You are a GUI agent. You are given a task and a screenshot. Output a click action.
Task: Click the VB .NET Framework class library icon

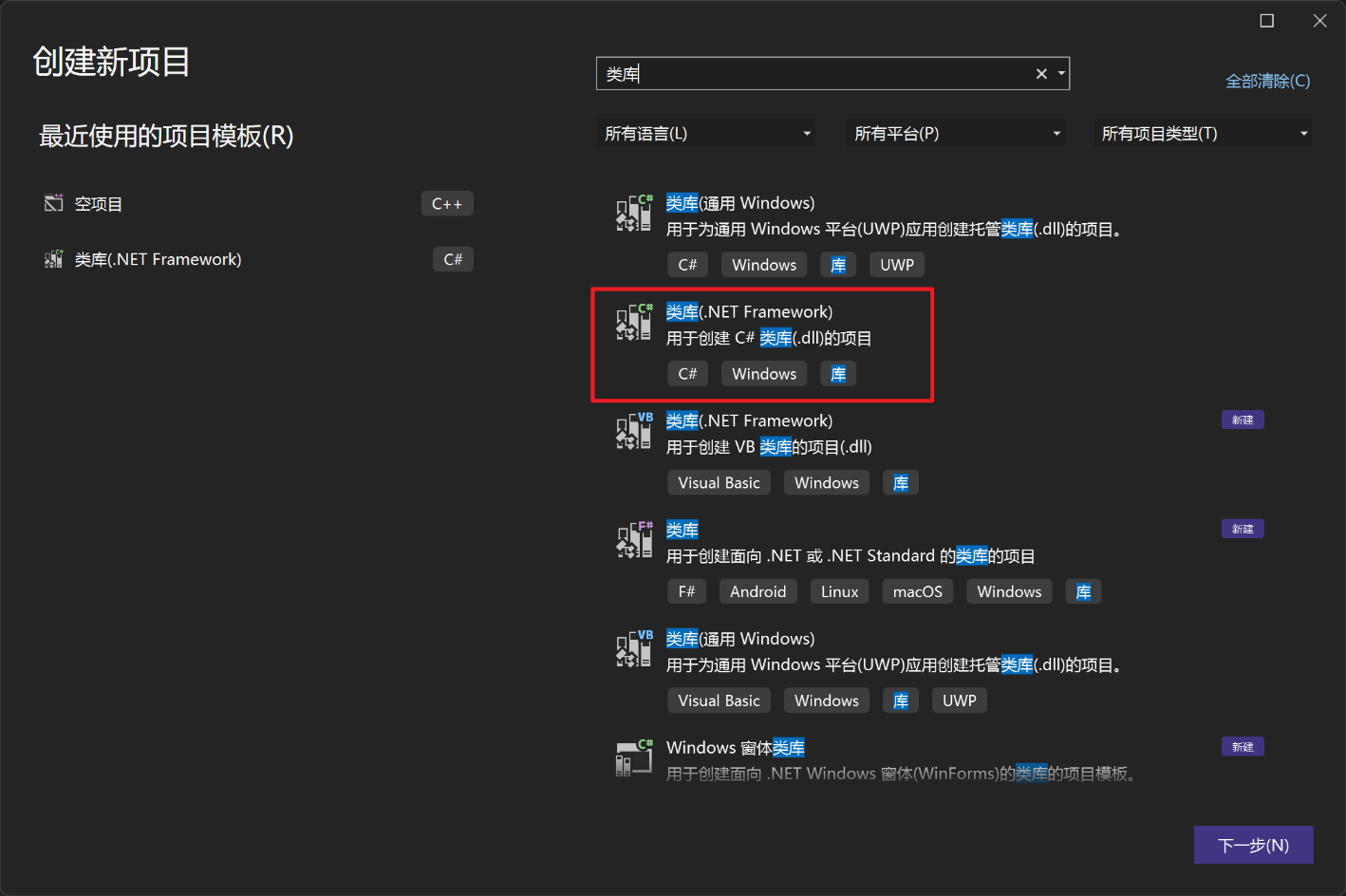633,432
